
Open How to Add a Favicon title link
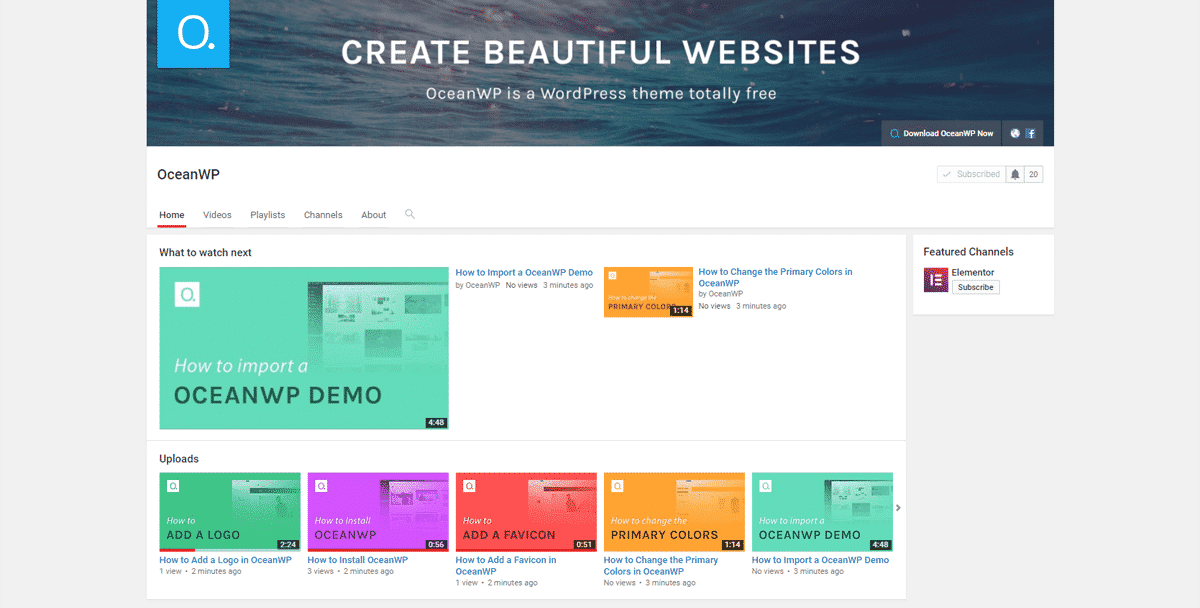pyautogui.click(x=506, y=566)
